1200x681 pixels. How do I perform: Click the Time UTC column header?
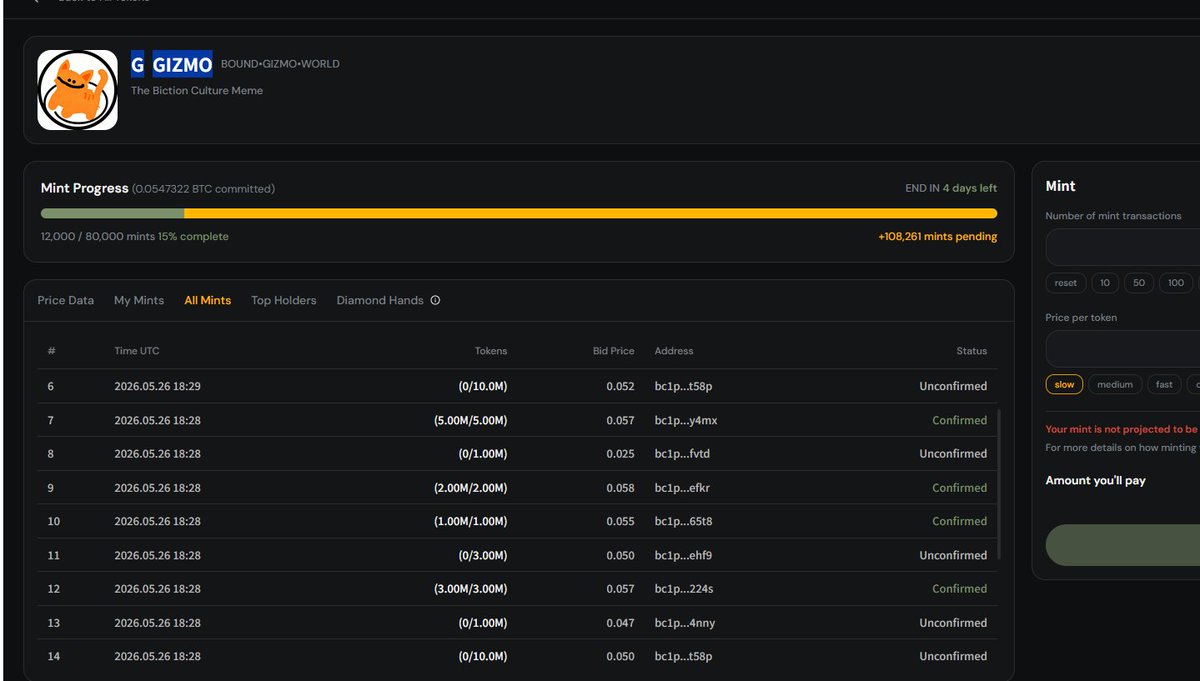pos(137,351)
